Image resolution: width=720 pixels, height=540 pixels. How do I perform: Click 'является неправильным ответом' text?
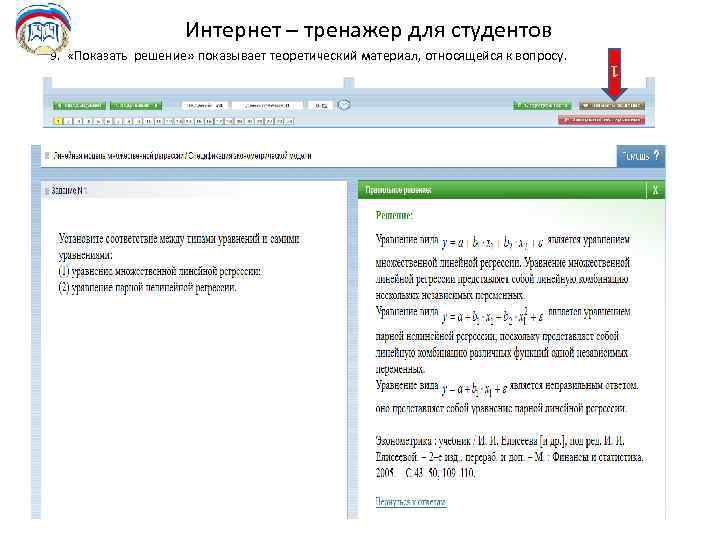(x=574, y=385)
